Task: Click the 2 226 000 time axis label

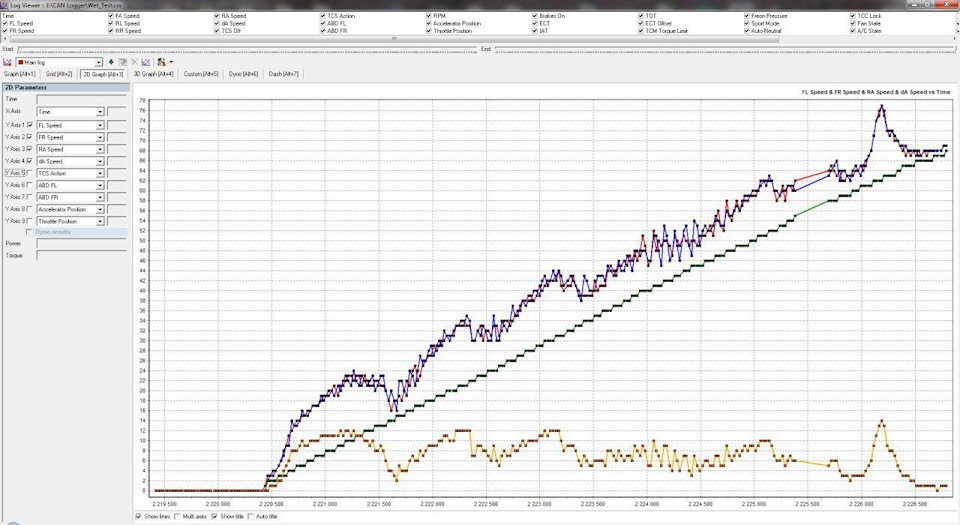Action: (x=861, y=504)
